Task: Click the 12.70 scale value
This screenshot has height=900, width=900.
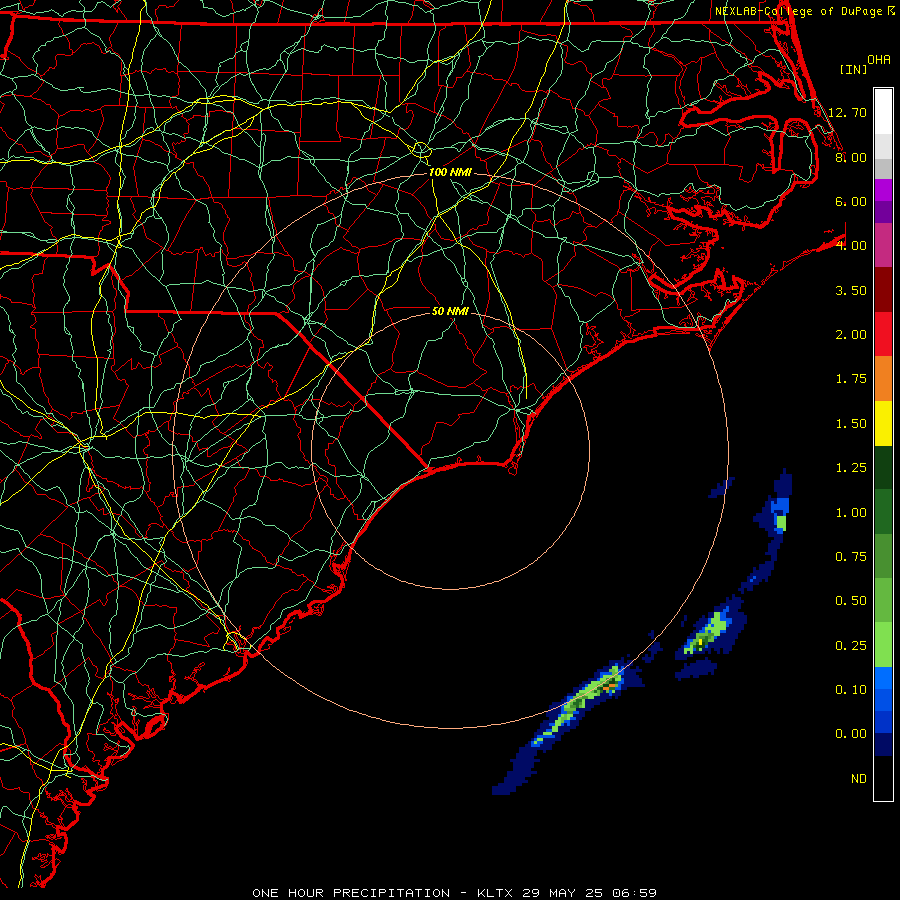Action: (x=847, y=112)
